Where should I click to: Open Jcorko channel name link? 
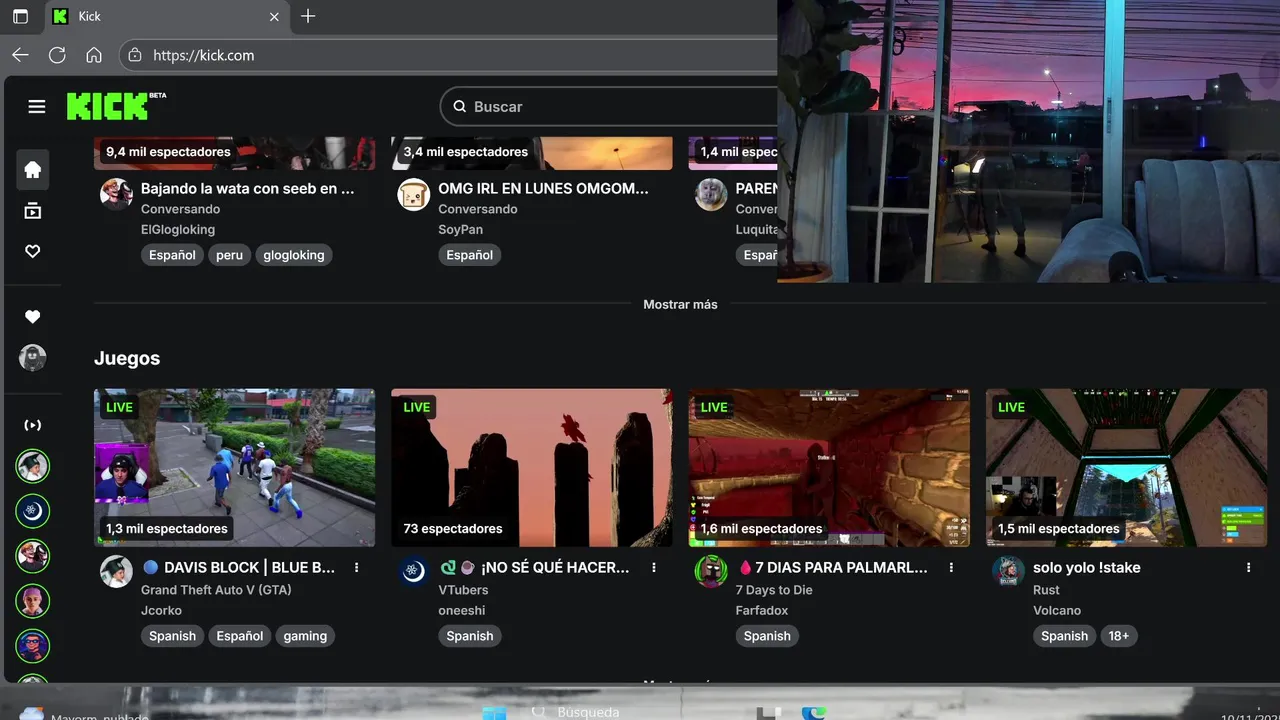tap(161, 610)
